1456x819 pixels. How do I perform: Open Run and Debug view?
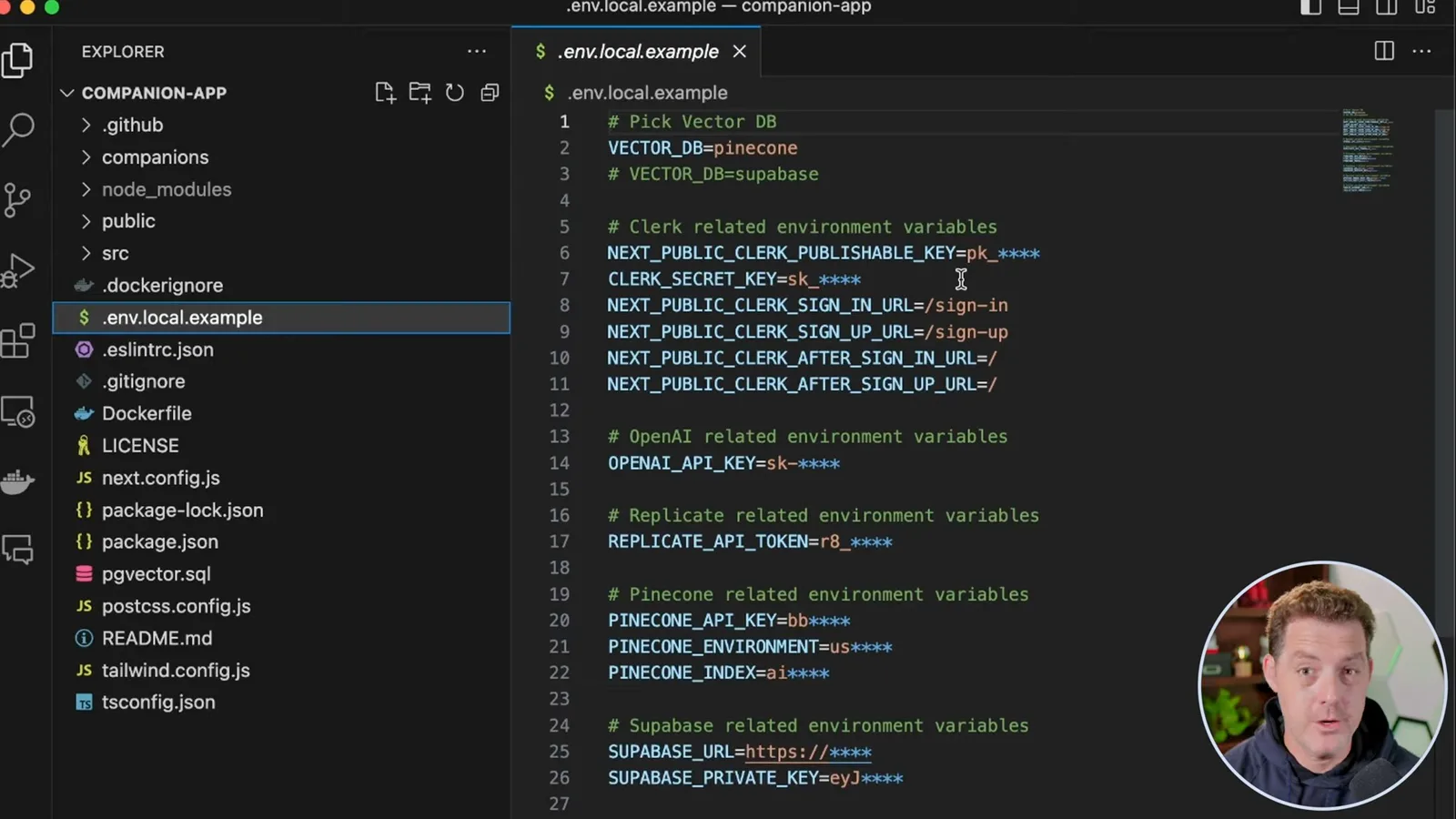(18, 270)
